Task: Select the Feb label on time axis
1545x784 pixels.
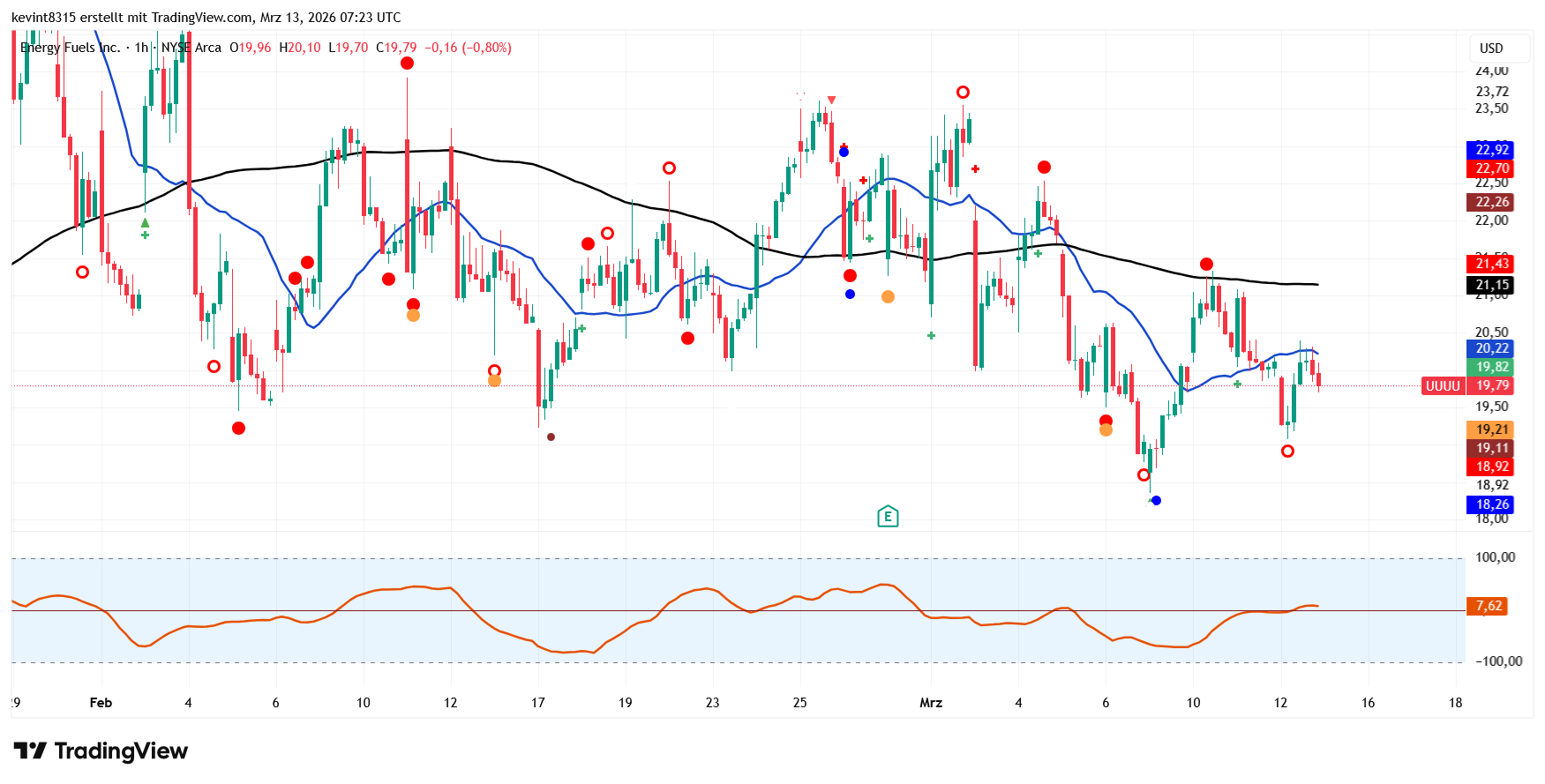Action: click(x=101, y=703)
